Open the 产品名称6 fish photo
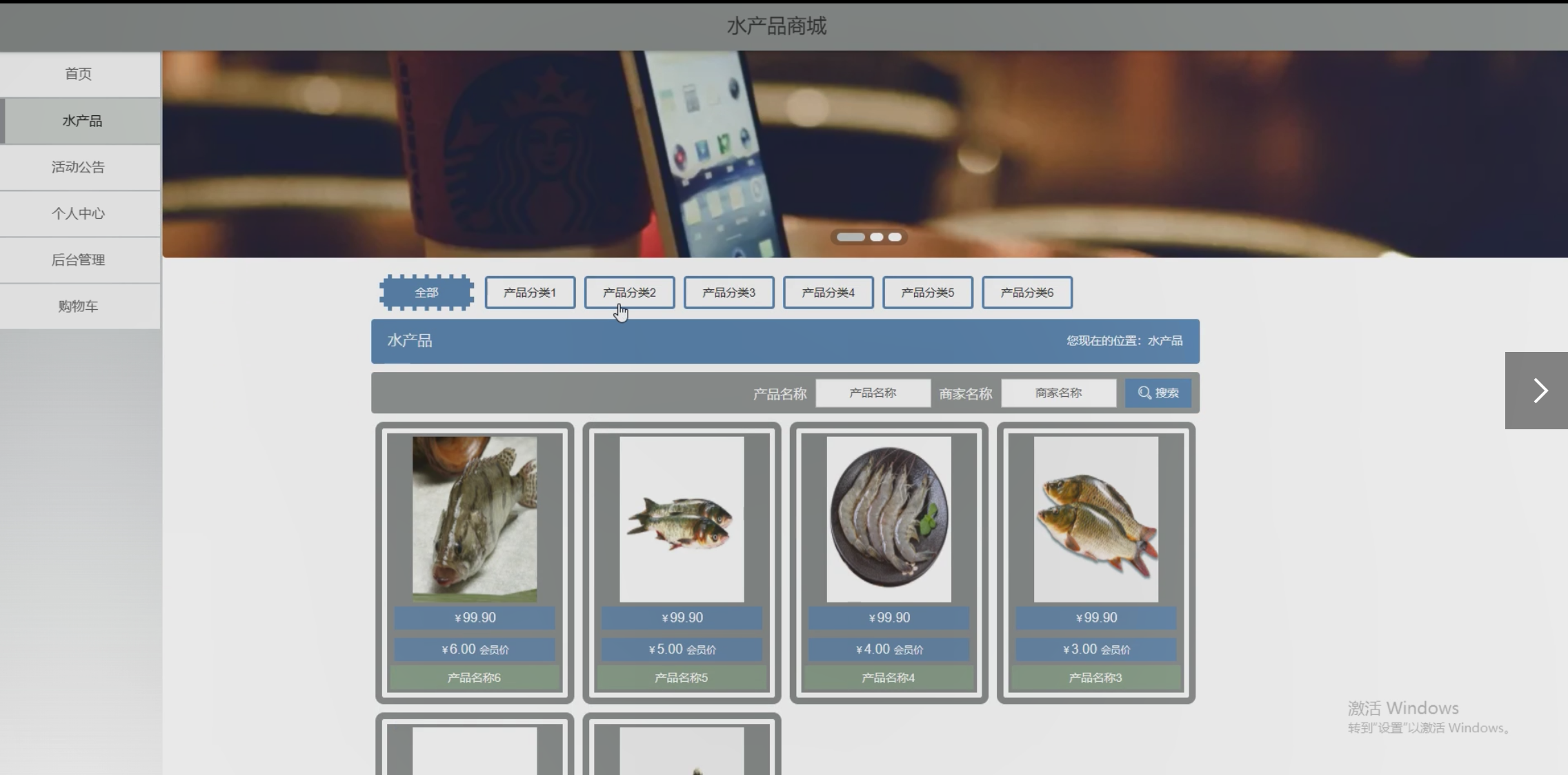The height and width of the screenshot is (775, 1568). [475, 519]
